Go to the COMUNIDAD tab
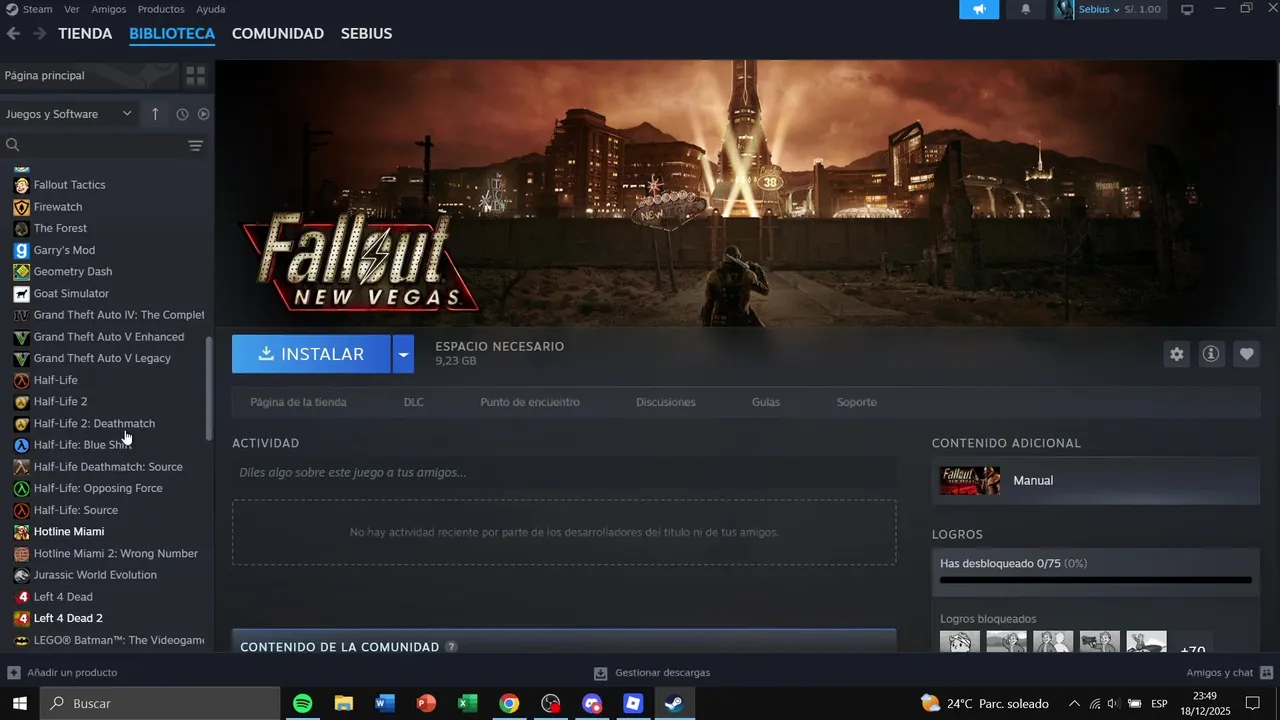1280x720 pixels. point(278,33)
